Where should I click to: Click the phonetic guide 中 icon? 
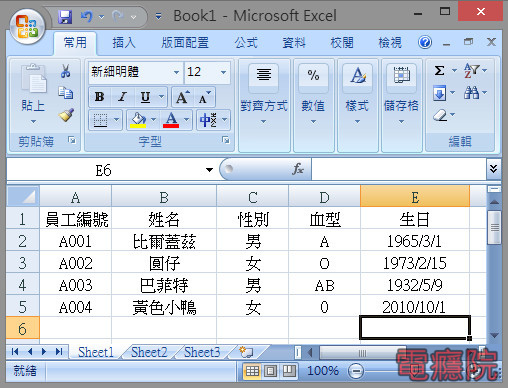[x=208, y=120]
